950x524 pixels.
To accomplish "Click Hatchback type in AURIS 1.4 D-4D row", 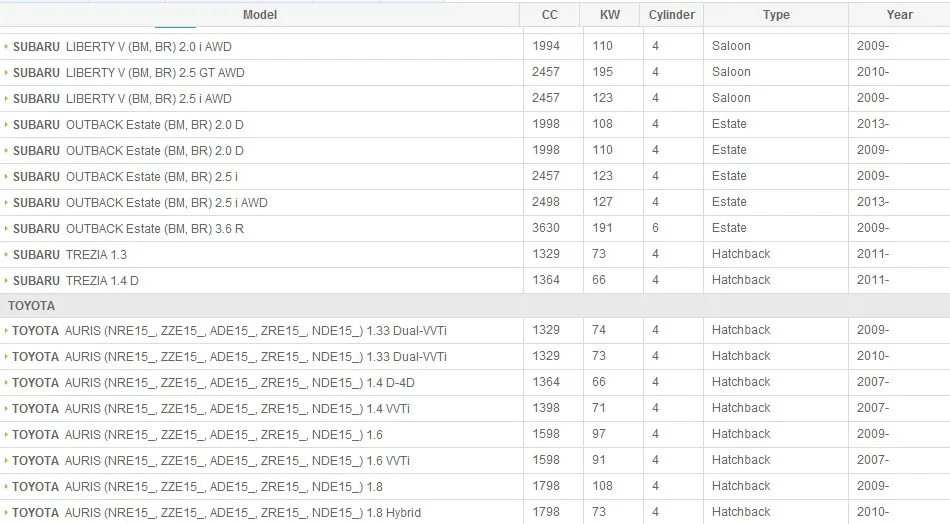I will [741, 382].
